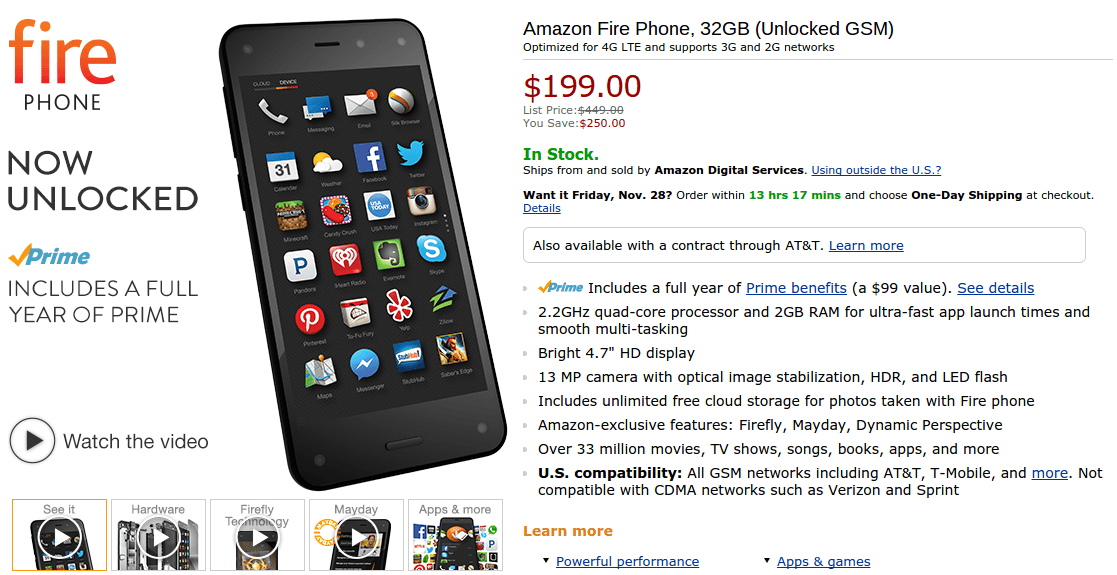1117x575 pixels.
Task: Click Learn more about the AT&T contract
Action: [866, 245]
